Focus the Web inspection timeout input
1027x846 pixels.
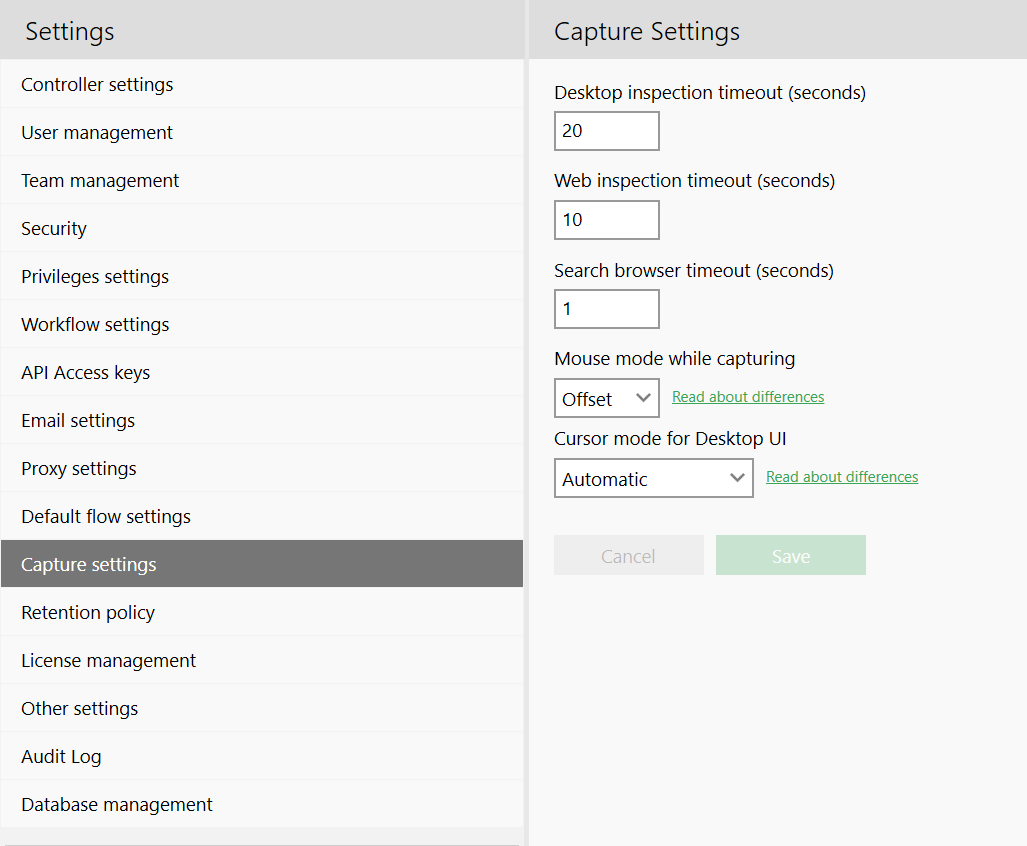tap(606, 220)
